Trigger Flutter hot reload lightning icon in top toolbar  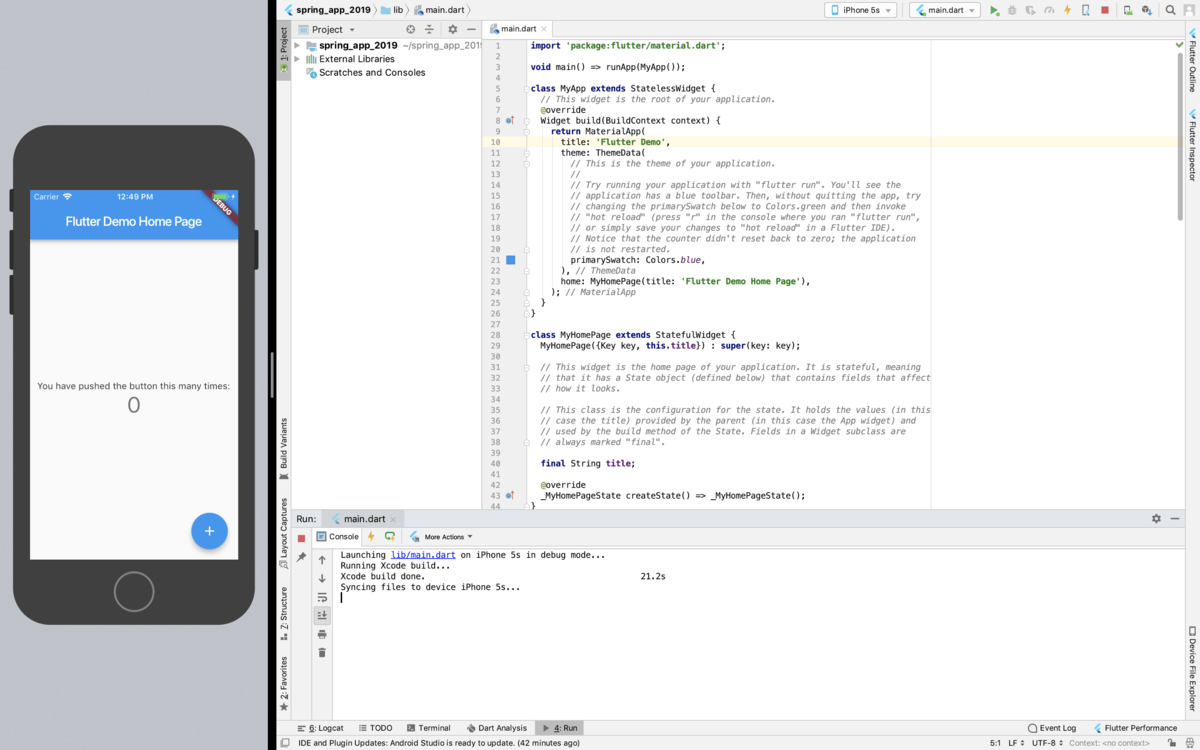1067,10
